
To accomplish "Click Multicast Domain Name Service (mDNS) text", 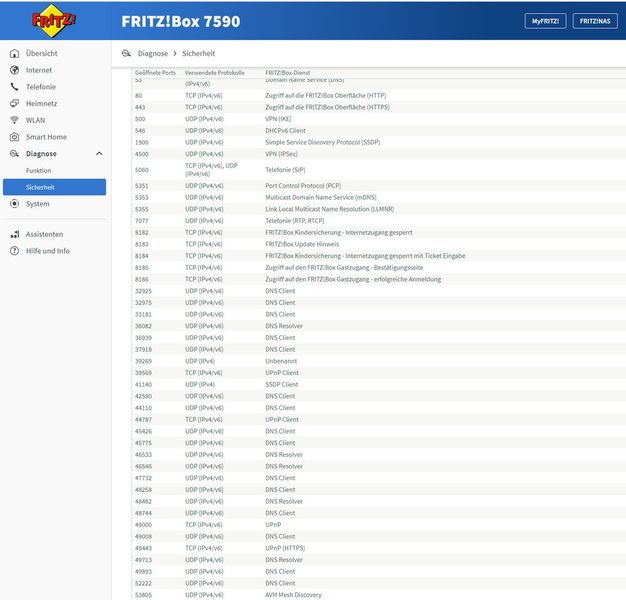I will 321,197.
